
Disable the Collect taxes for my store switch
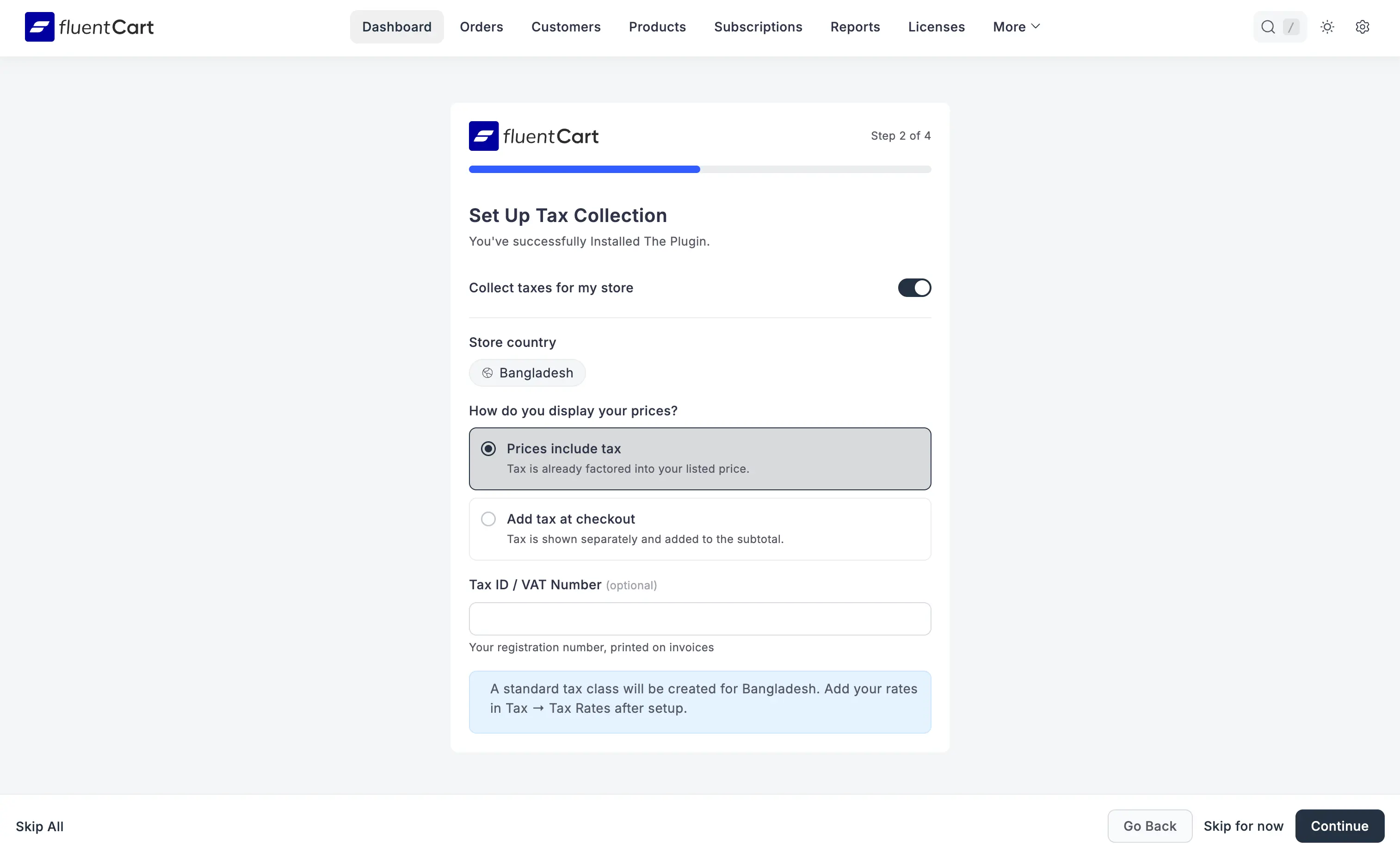(914, 288)
